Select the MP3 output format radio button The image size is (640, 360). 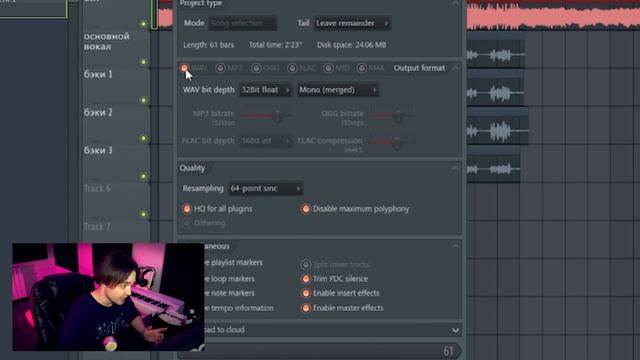click(220, 68)
